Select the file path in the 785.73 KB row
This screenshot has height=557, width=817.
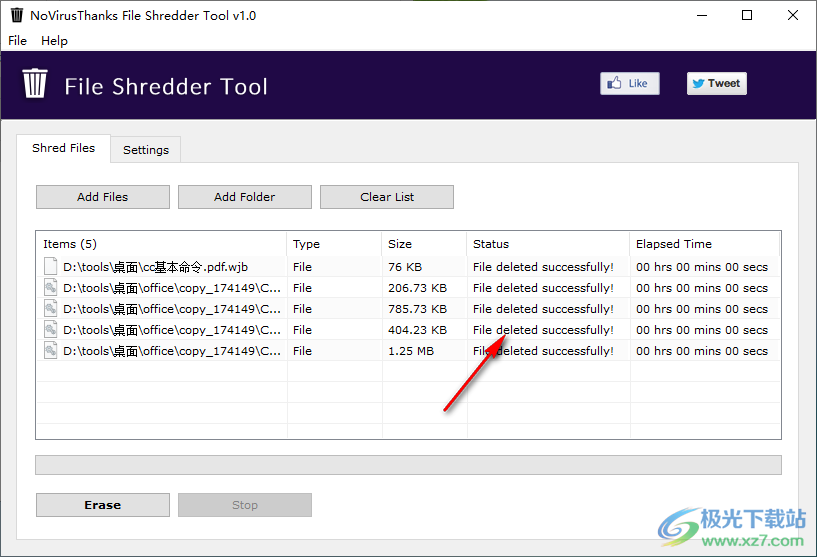tap(172, 308)
